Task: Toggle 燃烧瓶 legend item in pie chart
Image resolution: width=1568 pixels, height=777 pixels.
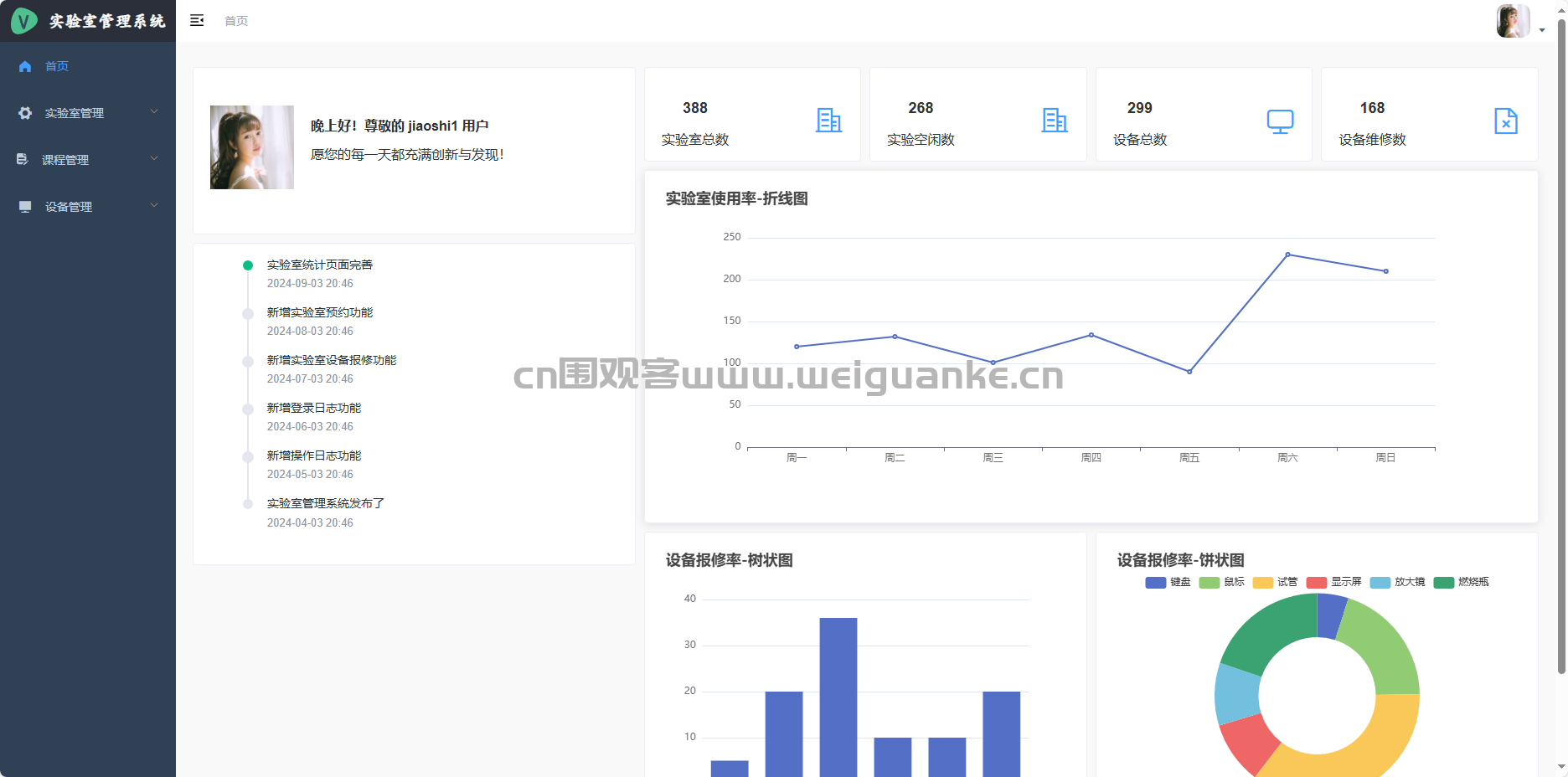Action: [x=1461, y=582]
